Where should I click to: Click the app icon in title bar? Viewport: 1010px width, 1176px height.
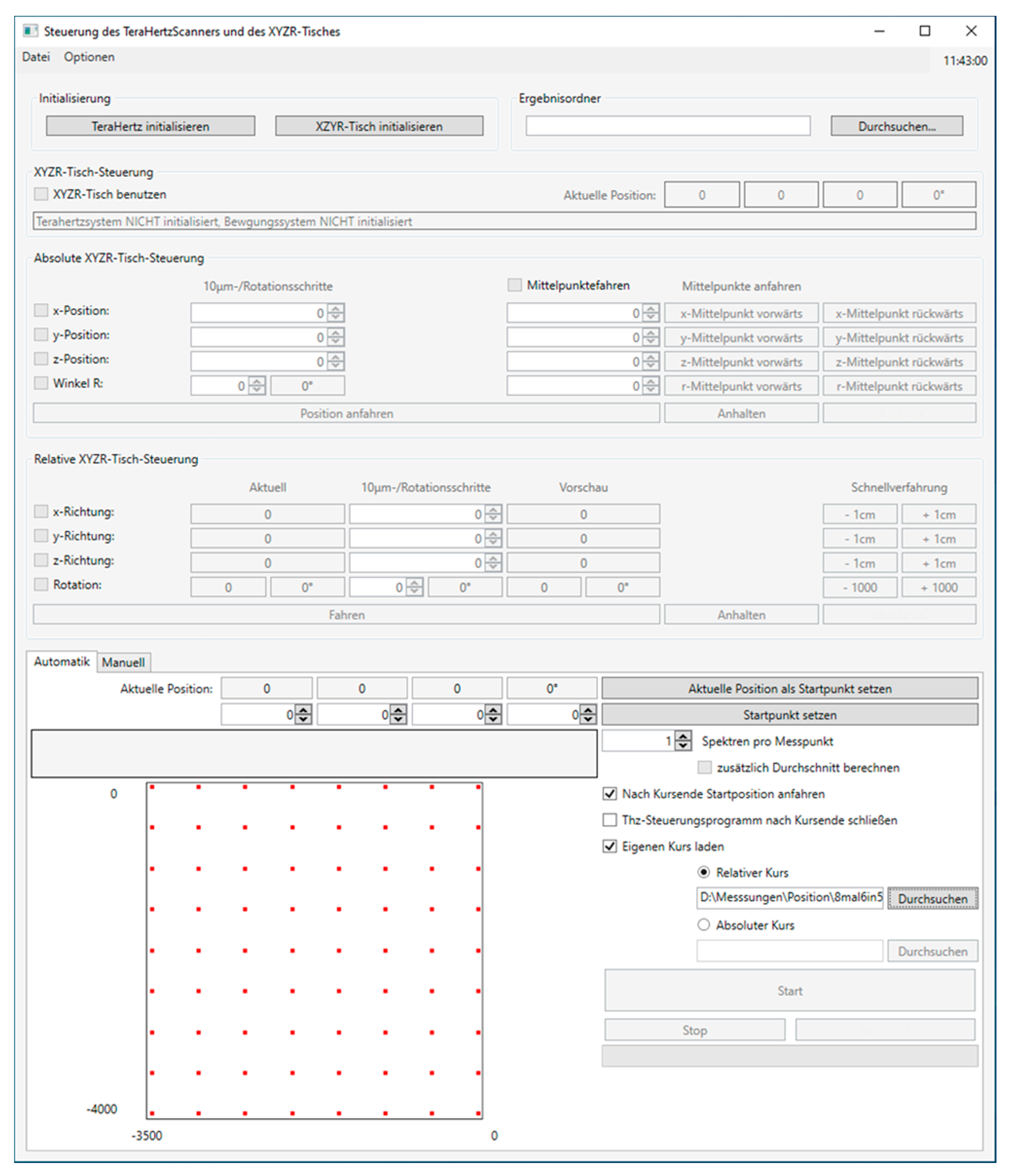click(30, 31)
